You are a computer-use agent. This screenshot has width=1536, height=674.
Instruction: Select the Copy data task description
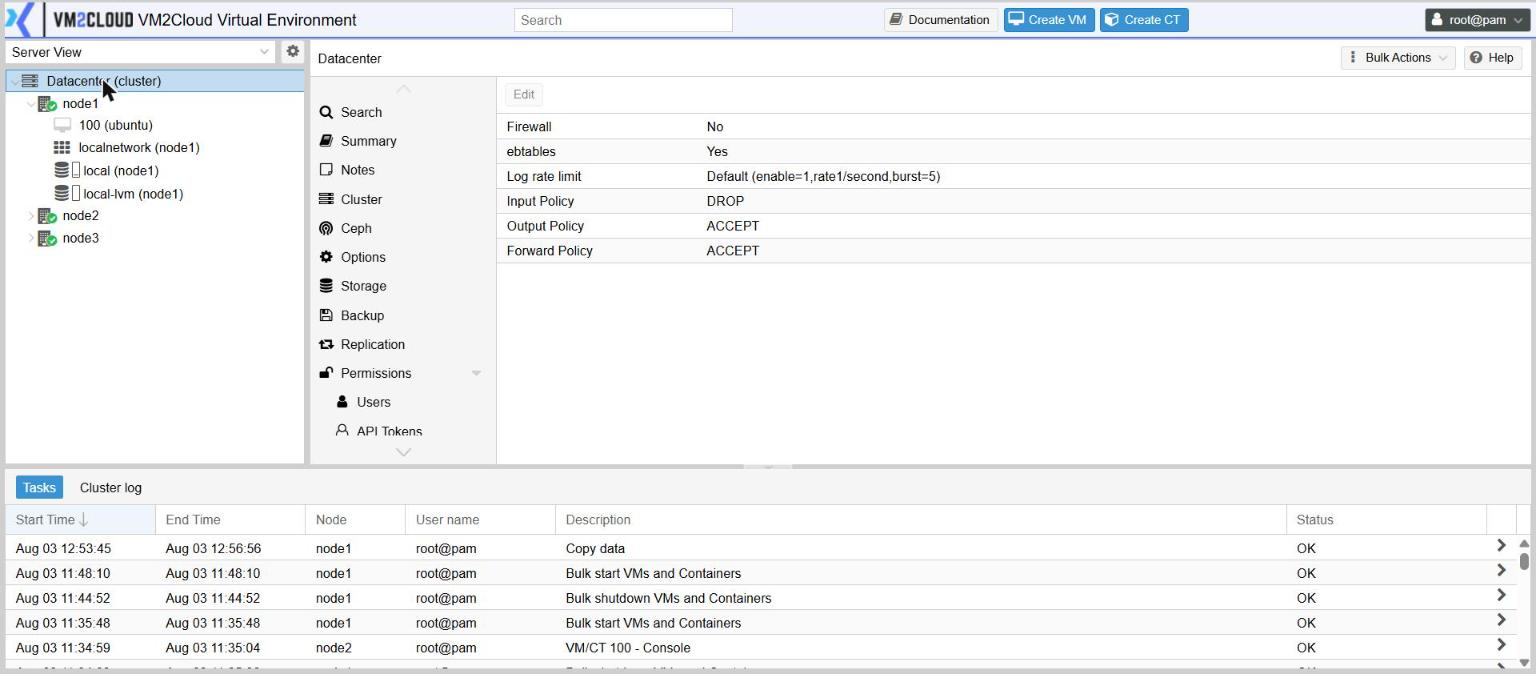tap(595, 549)
